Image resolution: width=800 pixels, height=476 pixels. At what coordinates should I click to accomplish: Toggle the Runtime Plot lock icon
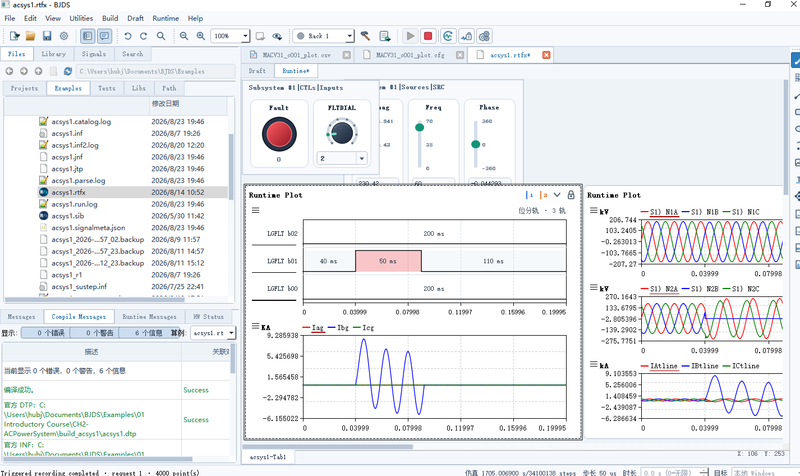click(571, 195)
